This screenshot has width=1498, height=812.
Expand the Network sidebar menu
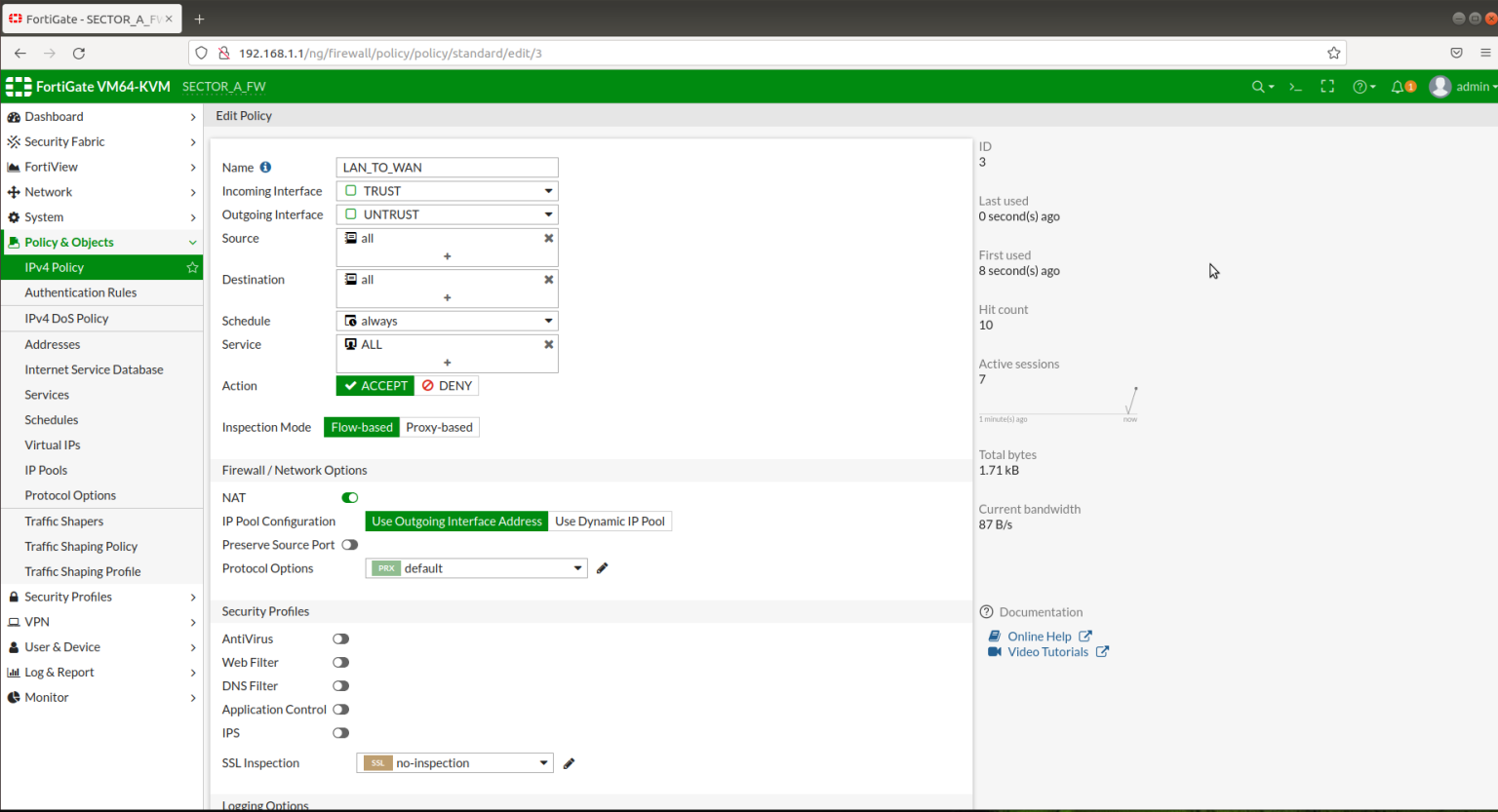pos(50,191)
